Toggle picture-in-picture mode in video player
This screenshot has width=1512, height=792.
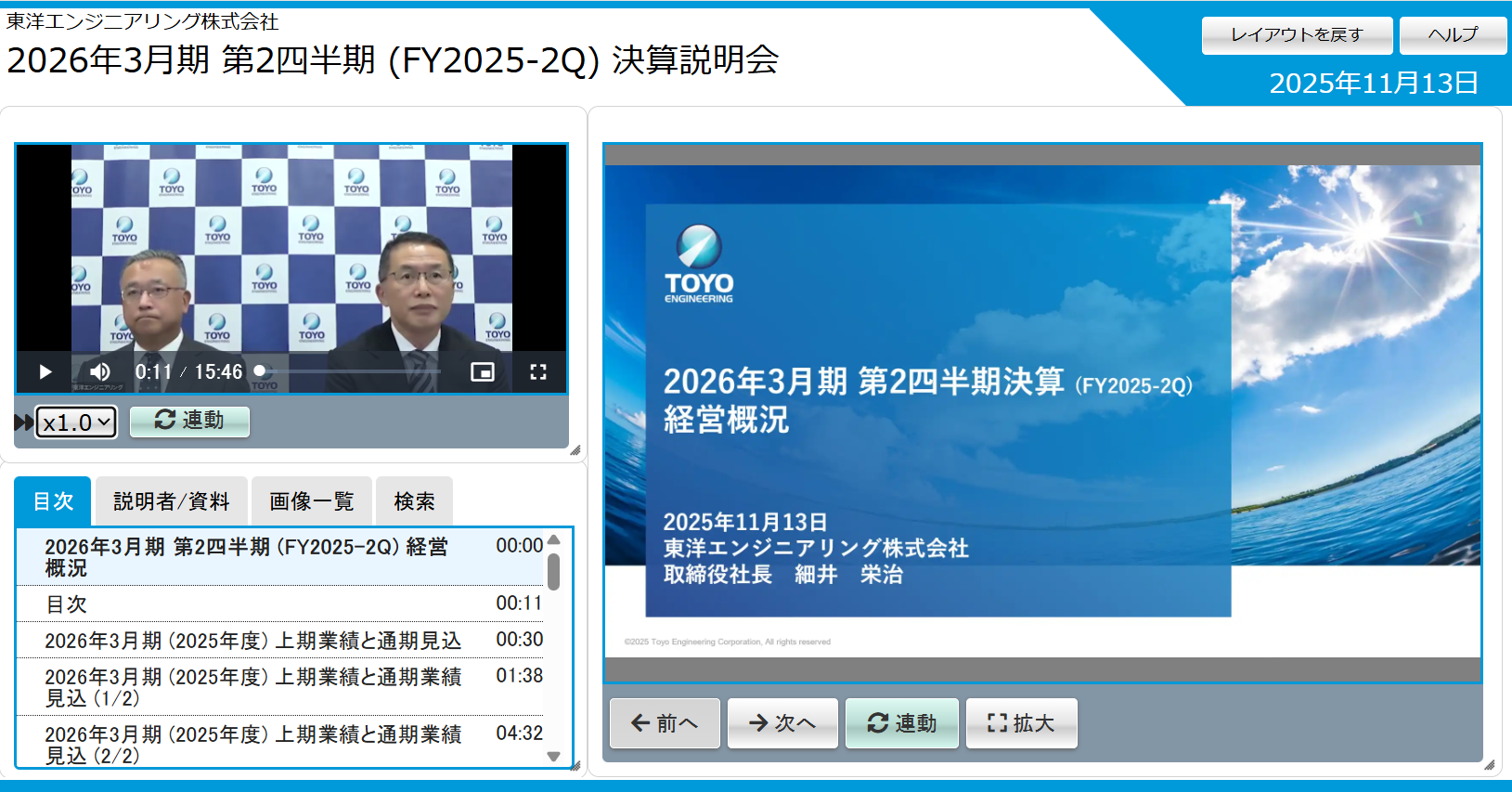coord(483,372)
